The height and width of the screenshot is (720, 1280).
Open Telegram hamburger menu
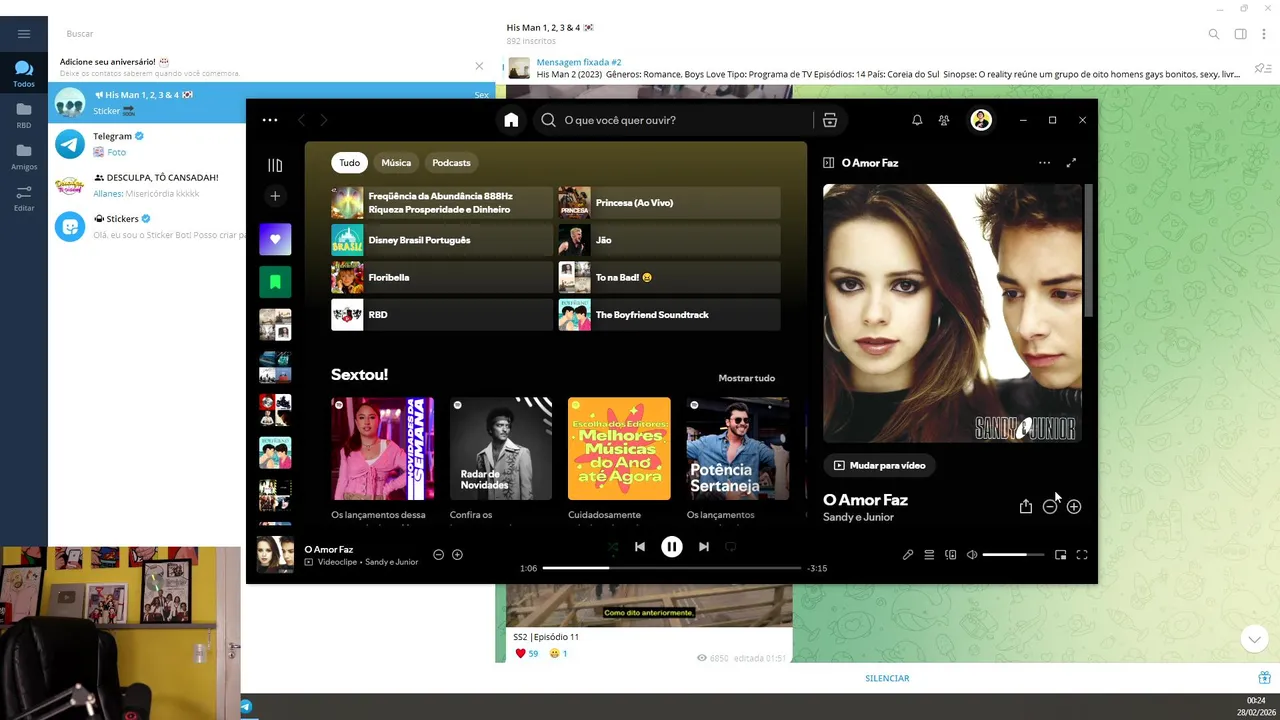click(x=24, y=34)
